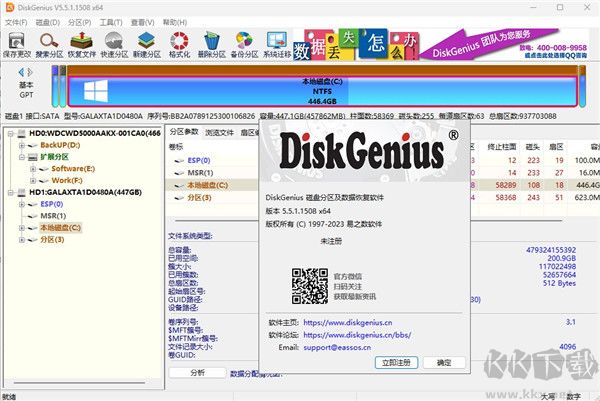This screenshot has height=401, width=600.
Task: Select MSR(1) under HD1 in tree
Action: tap(53, 216)
